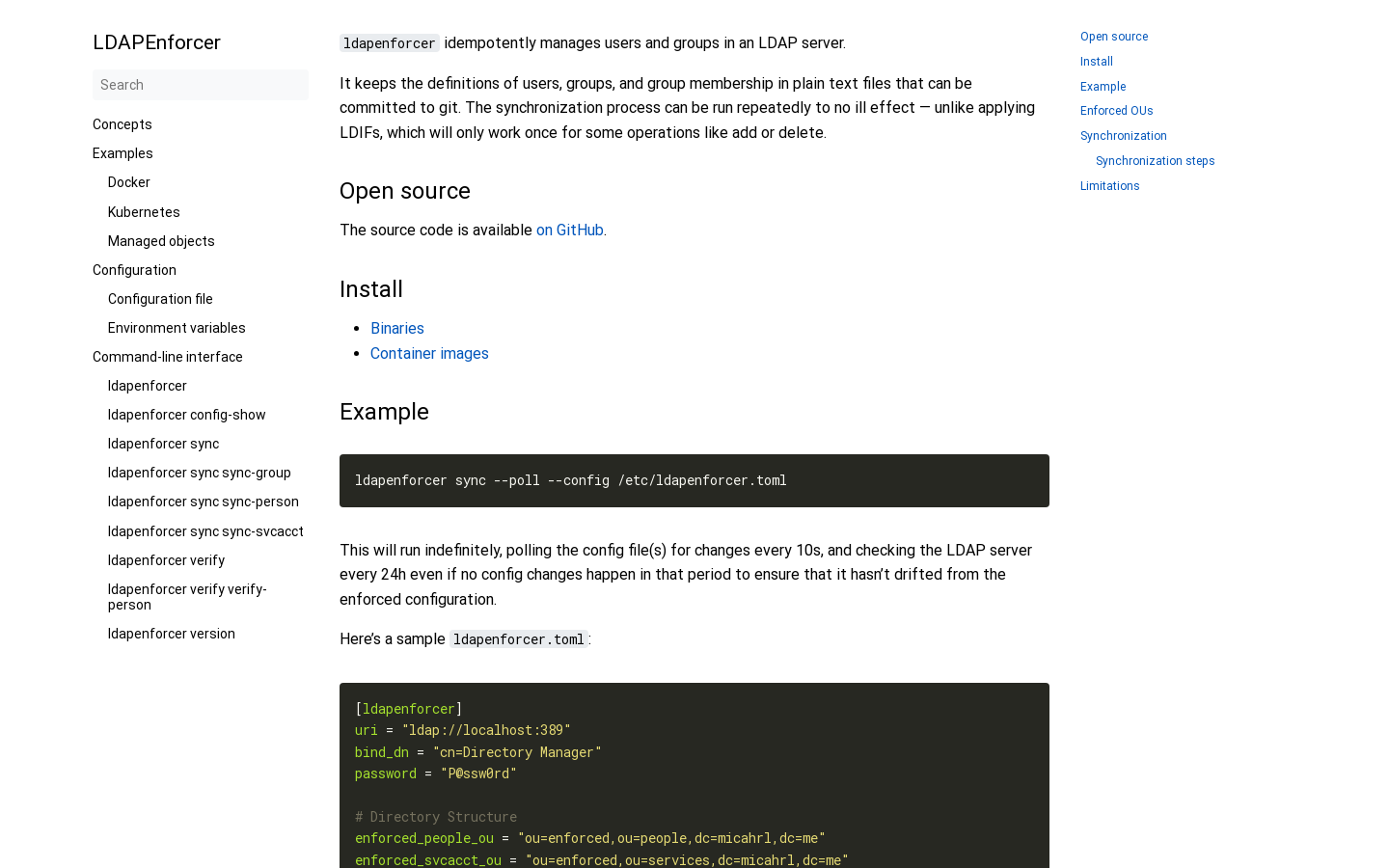
Task: Click the inline 'ldapenforcer' code at top
Action: (390, 43)
